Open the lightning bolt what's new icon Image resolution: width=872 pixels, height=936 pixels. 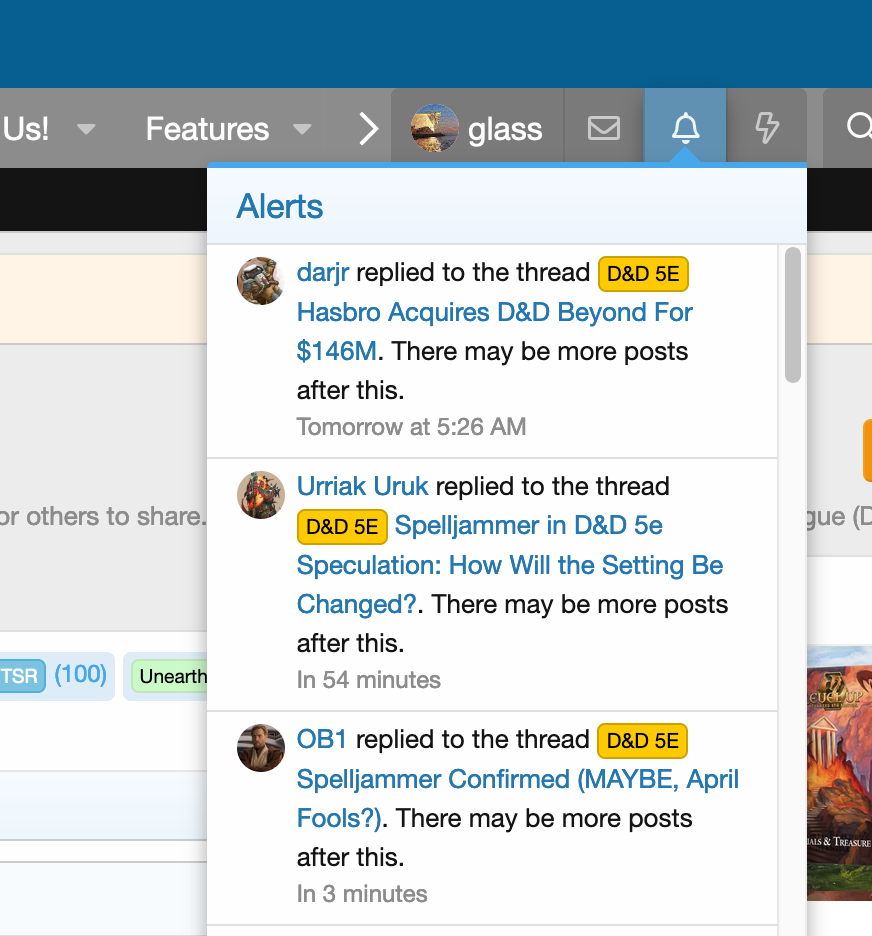766,128
